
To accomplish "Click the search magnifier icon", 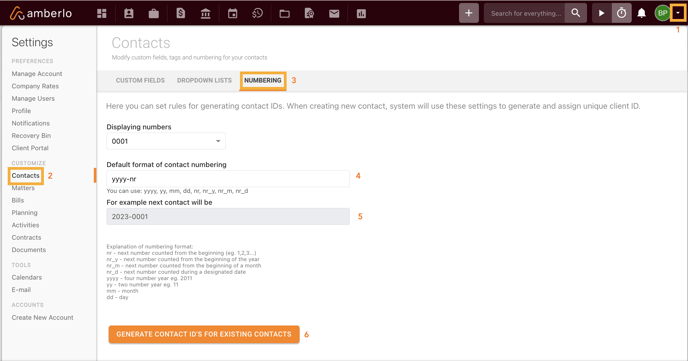I will 576,13.
